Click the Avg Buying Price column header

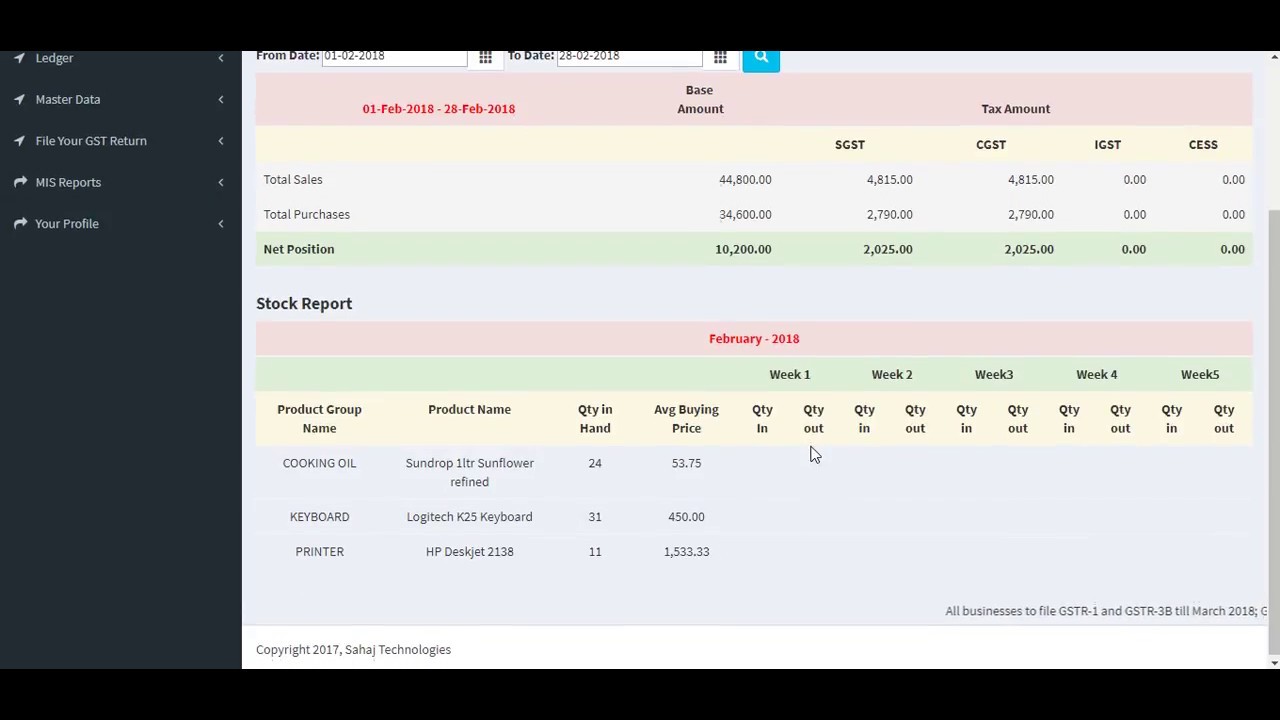click(x=686, y=419)
